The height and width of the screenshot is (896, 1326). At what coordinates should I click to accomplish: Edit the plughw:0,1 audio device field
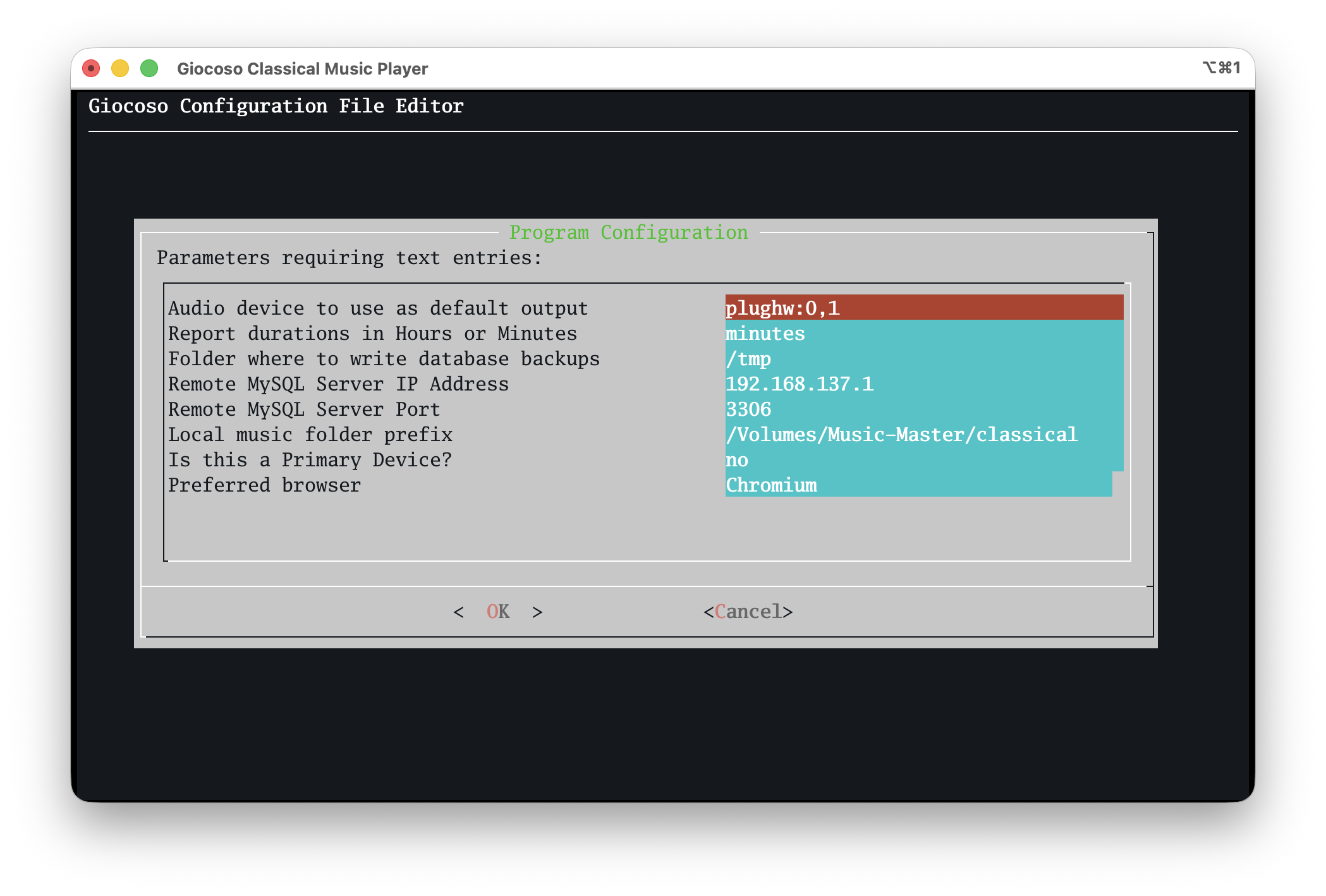[923, 308]
